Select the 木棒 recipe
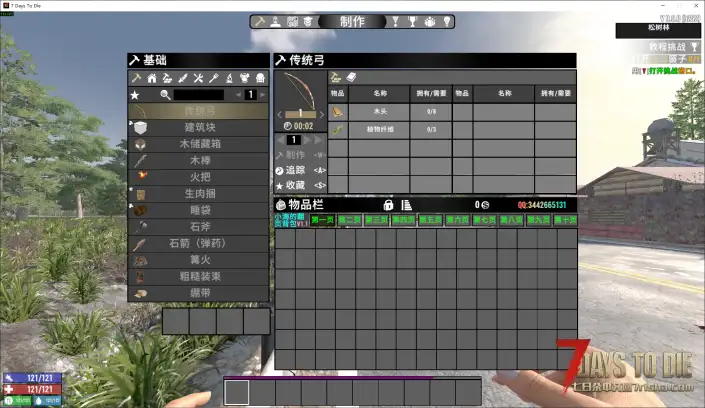 (199, 161)
